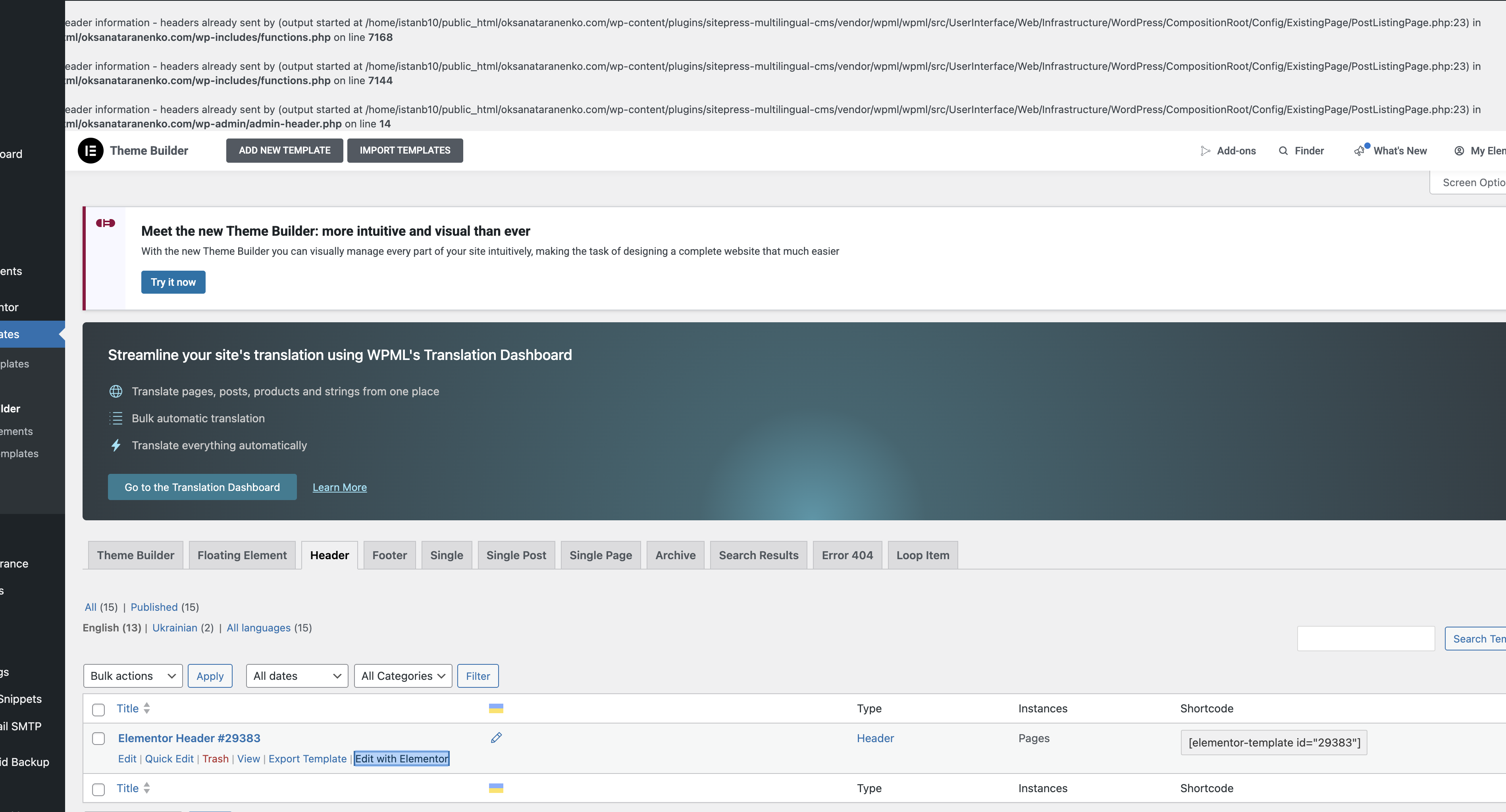Image resolution: width=1506 pixels, height=812 pixels.
Task: Trash the Elementor Header #29383 template
Action: click(x=215, y=758)
